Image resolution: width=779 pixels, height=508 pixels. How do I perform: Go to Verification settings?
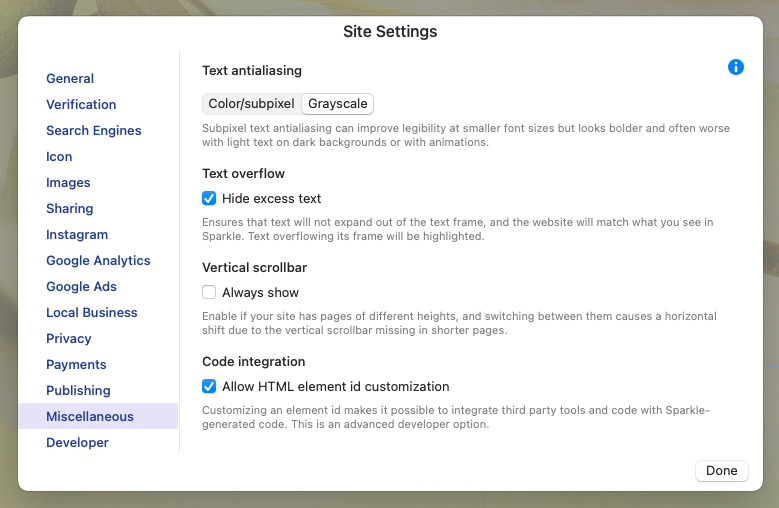(81, 105)
